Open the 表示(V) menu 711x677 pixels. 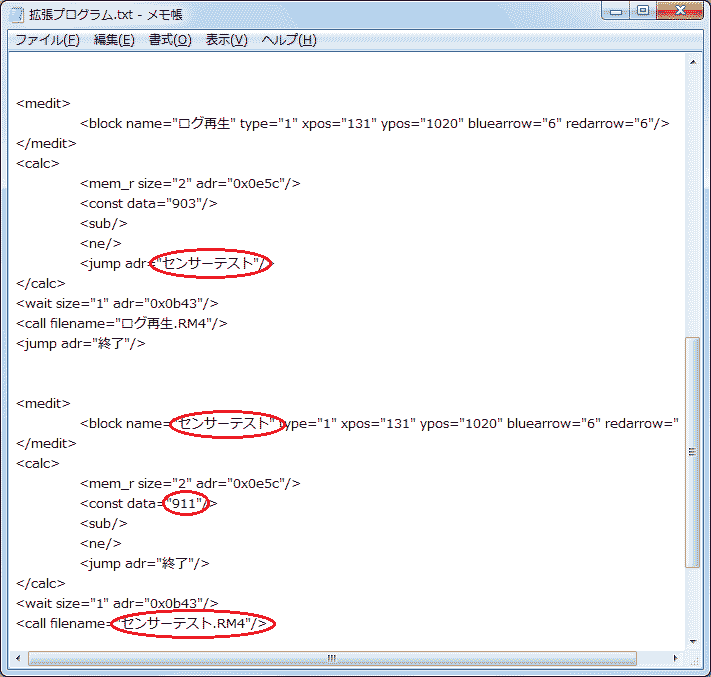tap(227, 40)
